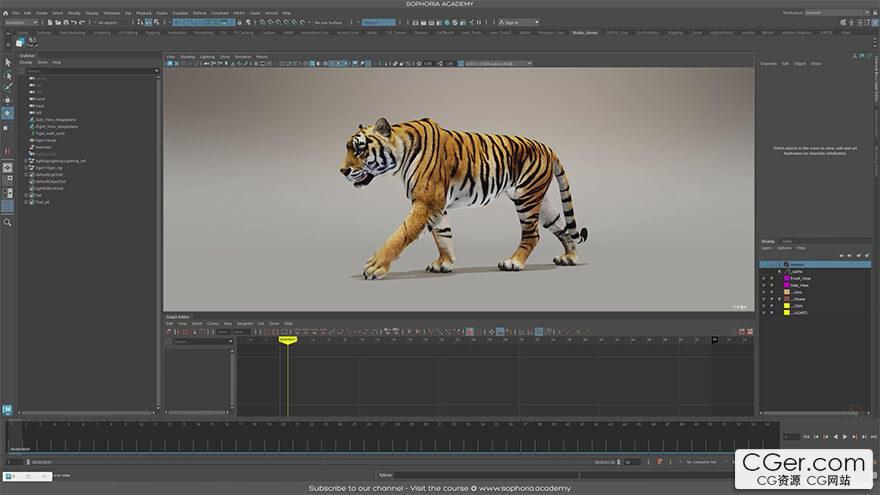Switch to the Studio_Library shelf tab
Image resolution: width=880 pixels, height=495 pixels.
tap(586, 32)
